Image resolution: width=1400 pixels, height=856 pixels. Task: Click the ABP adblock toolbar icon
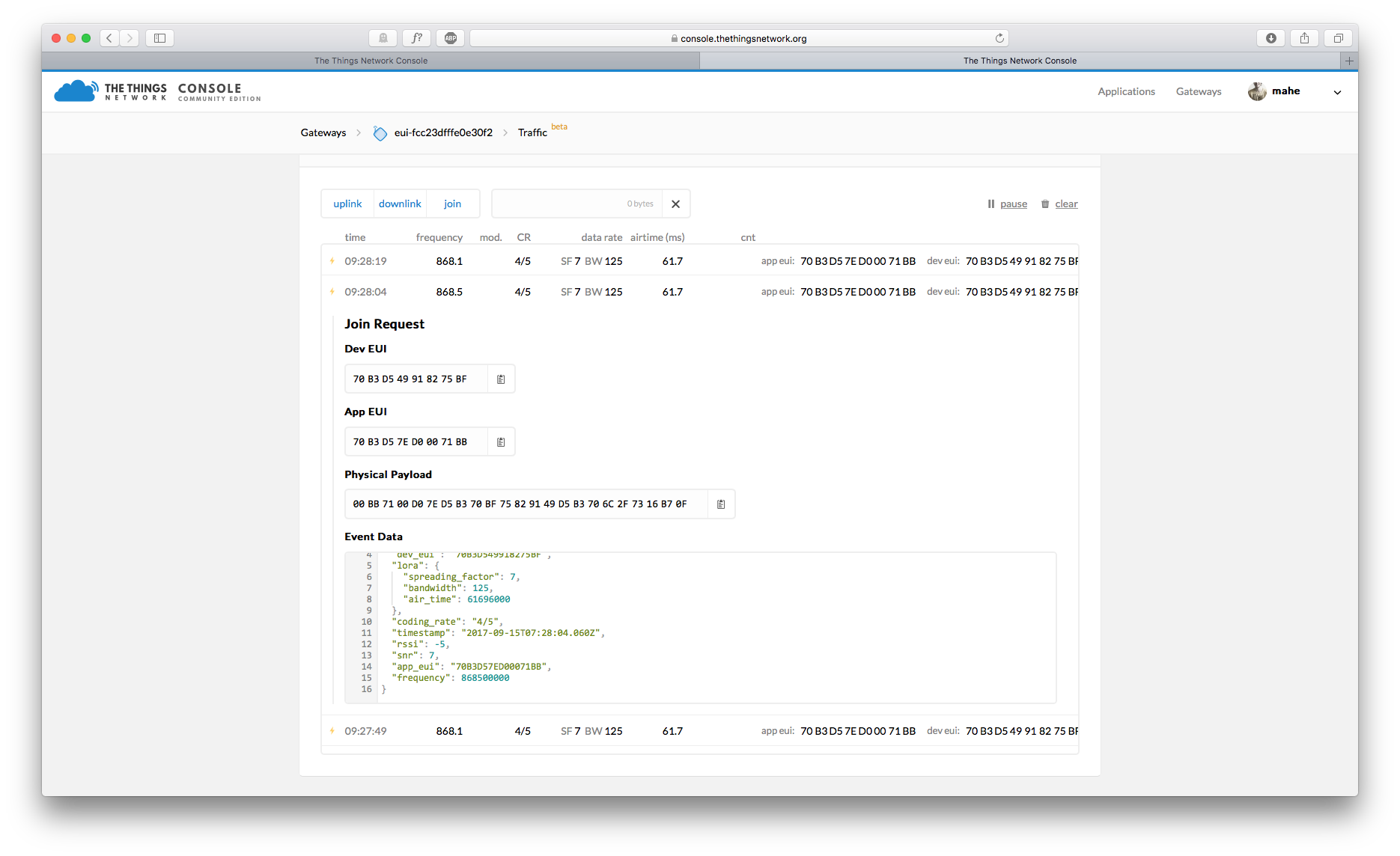[451, 38]
